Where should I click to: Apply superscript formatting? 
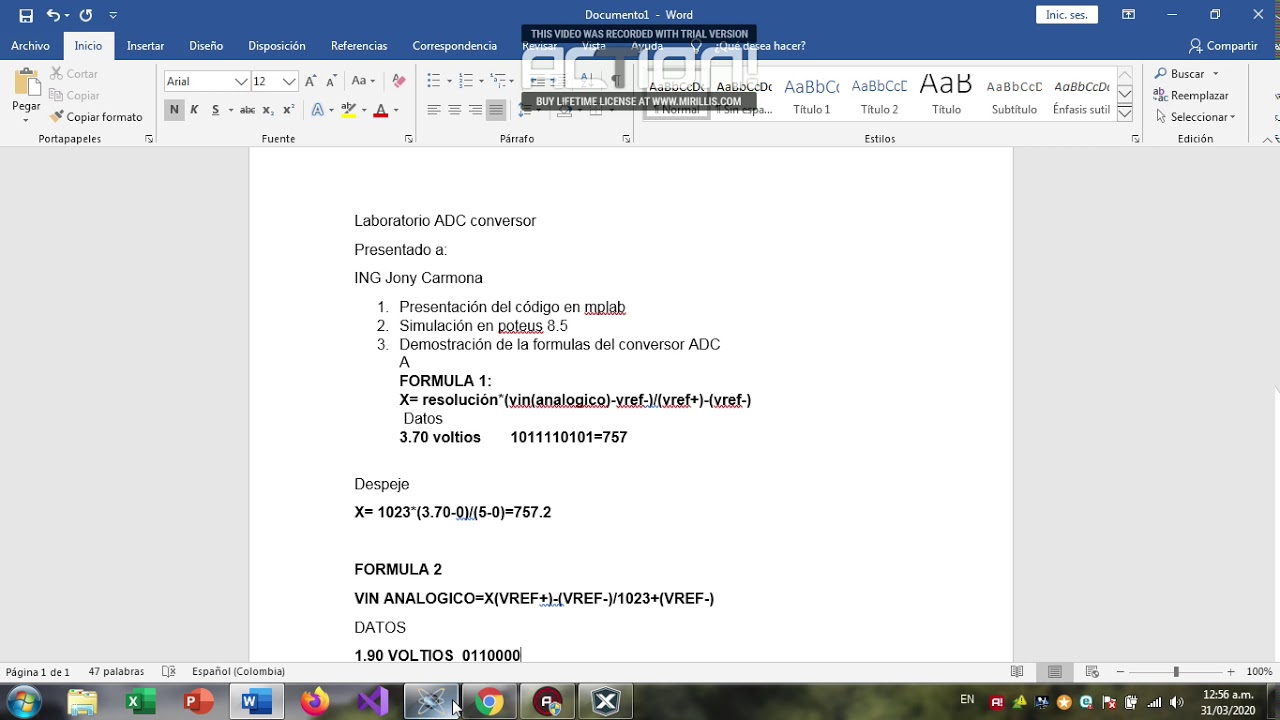tap(288, 110)
